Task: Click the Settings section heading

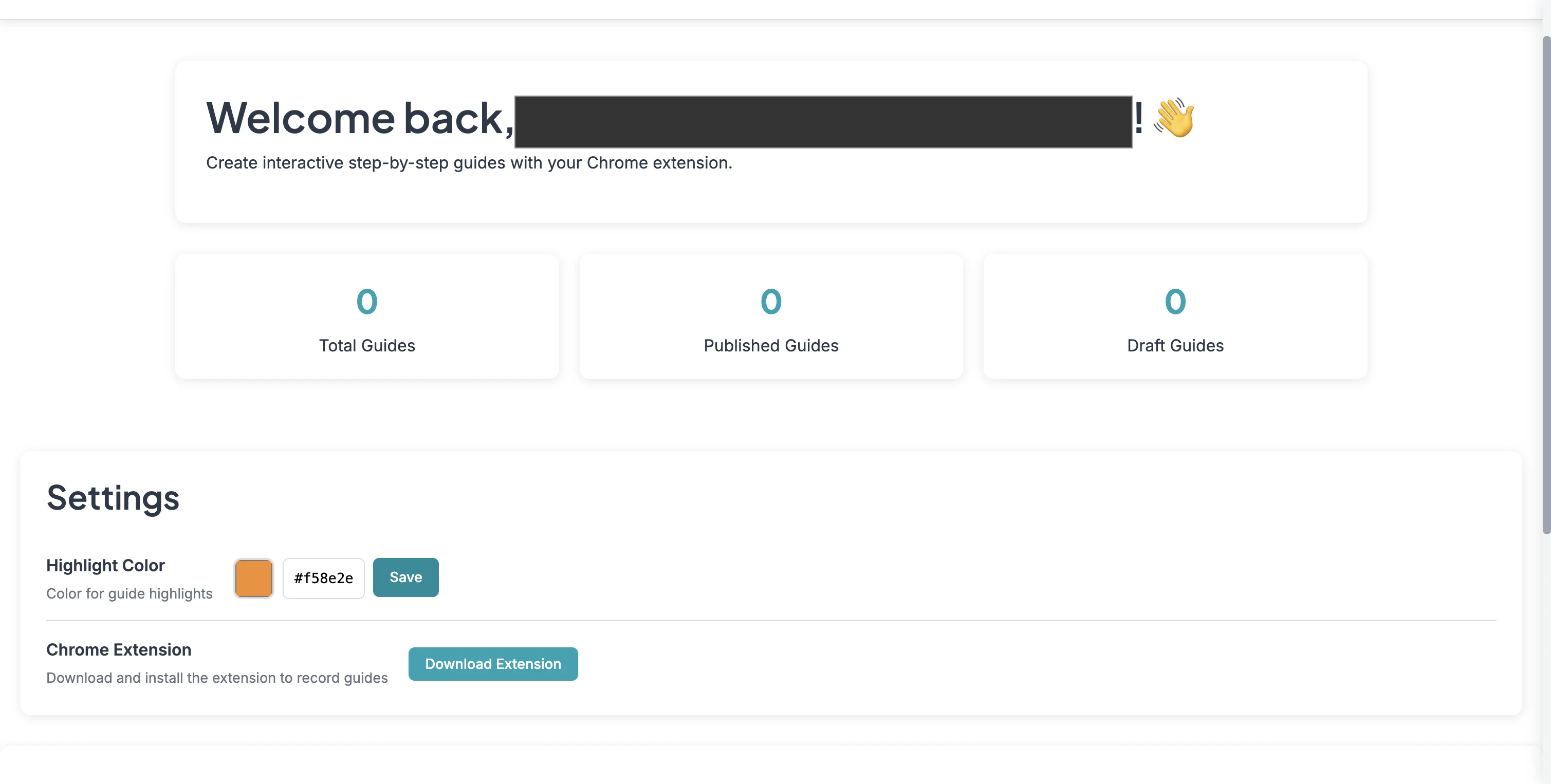Action: 113,498
